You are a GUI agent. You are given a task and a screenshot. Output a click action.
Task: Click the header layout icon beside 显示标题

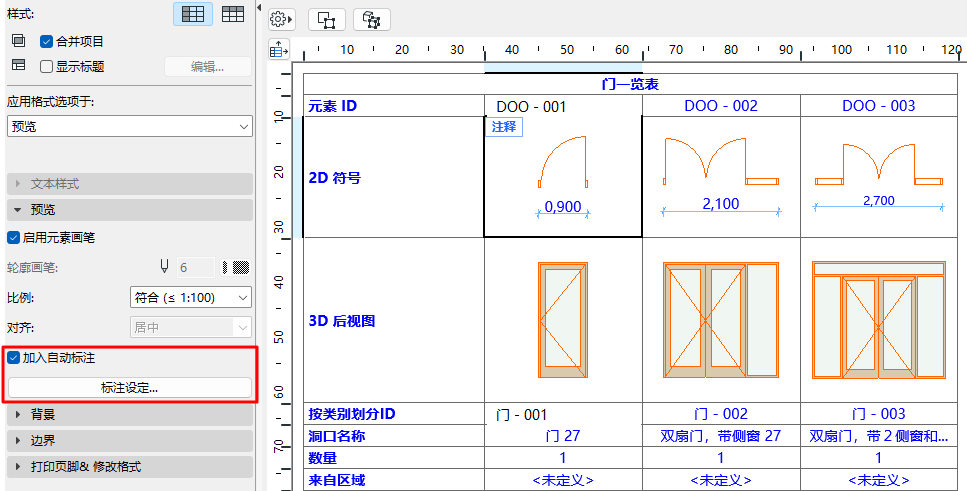(19, 65)
